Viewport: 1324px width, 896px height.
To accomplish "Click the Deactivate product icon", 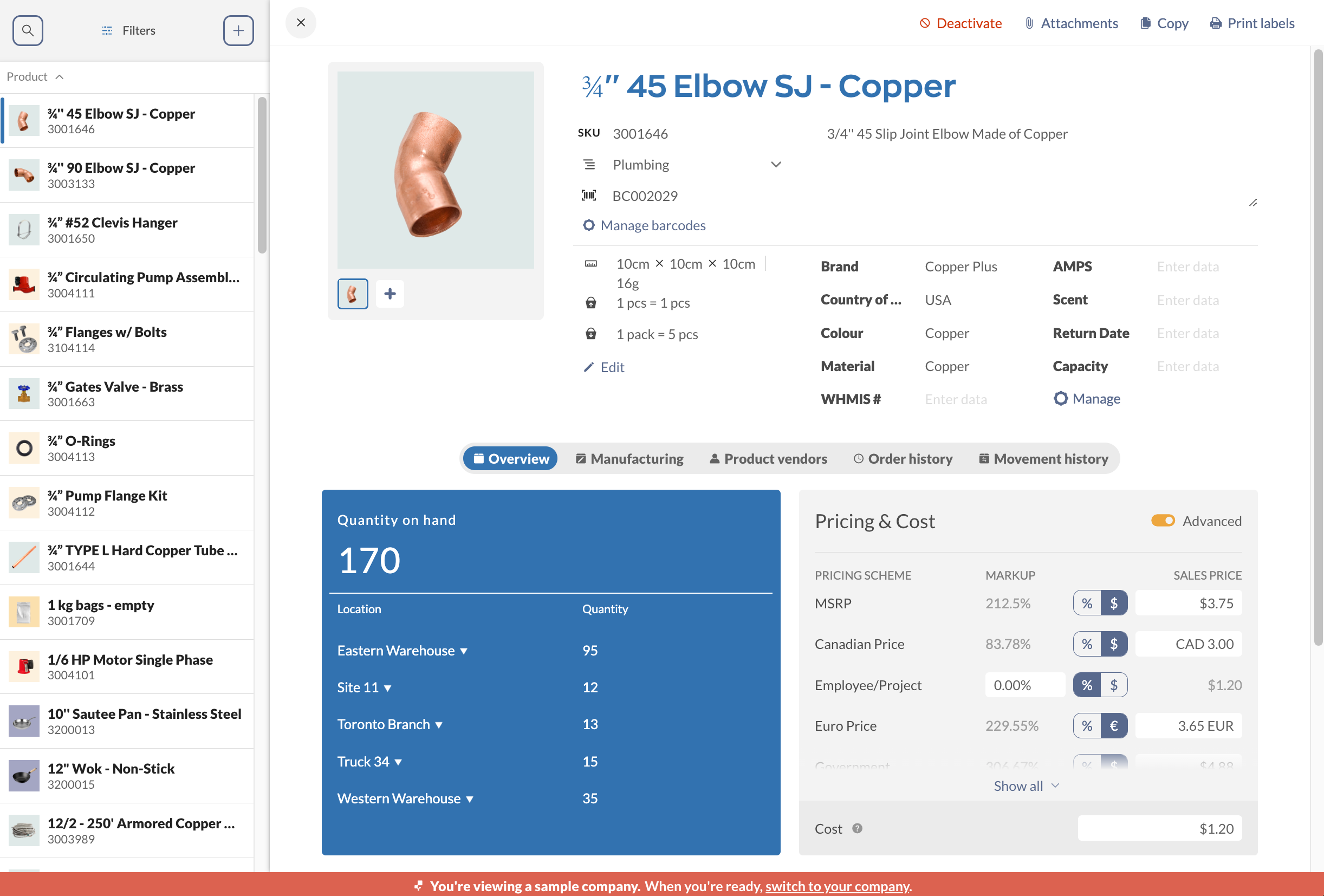I will pyautogui.click(x=924, y=23).
